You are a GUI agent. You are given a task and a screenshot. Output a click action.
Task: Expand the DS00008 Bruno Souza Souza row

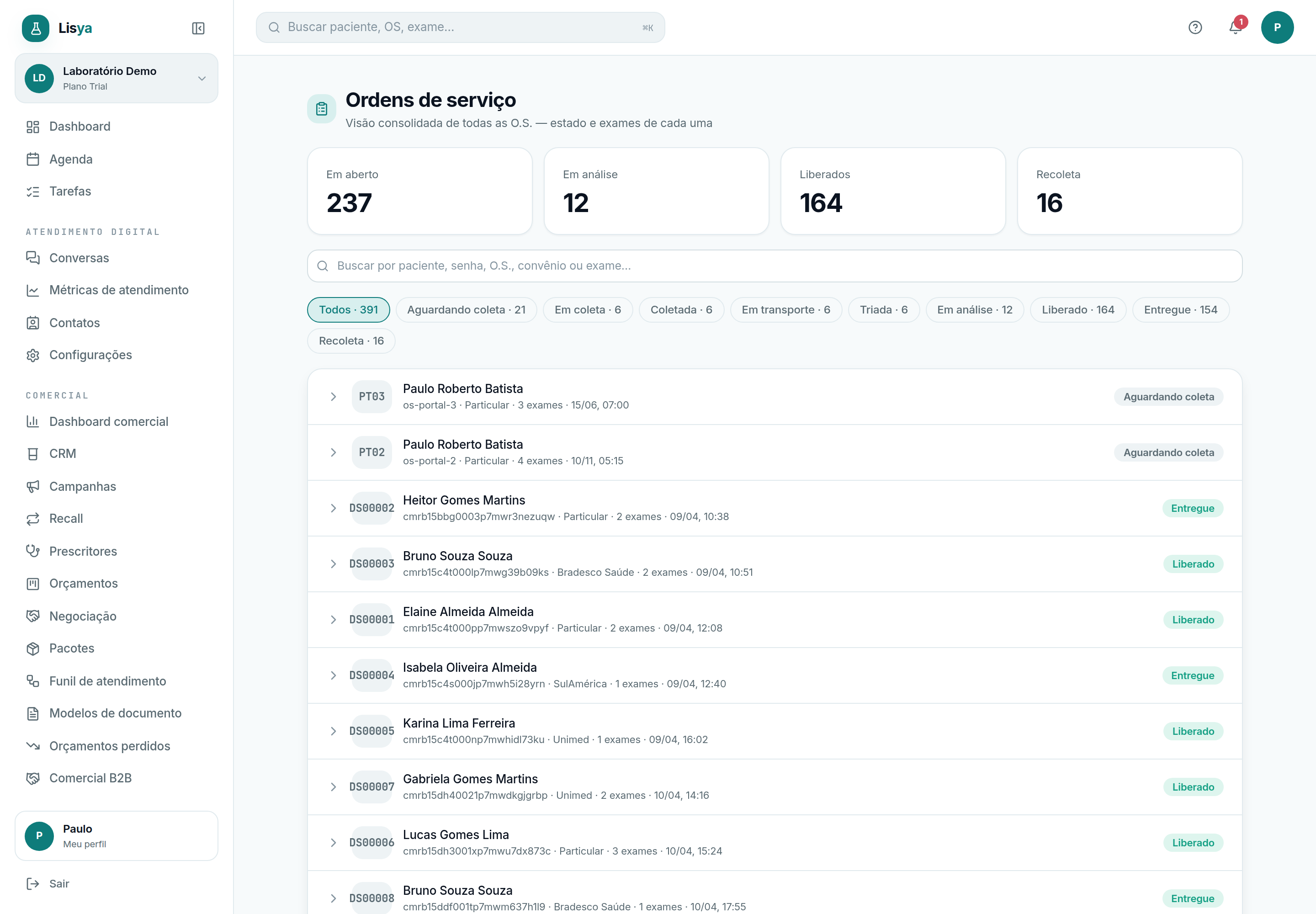point(333,898)
